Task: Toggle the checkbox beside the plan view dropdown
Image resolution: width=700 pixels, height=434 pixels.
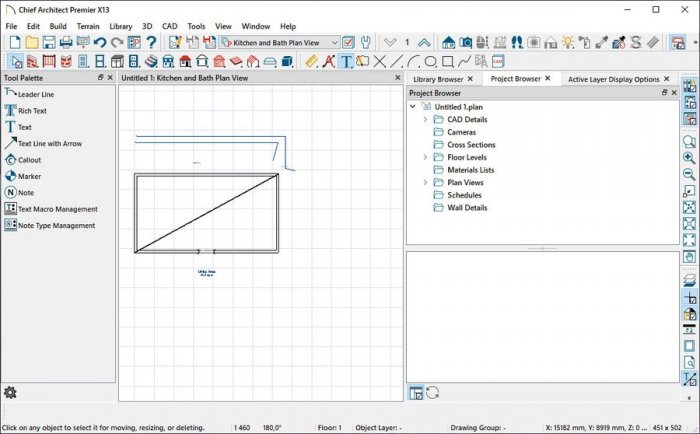Action: point(348,43)
